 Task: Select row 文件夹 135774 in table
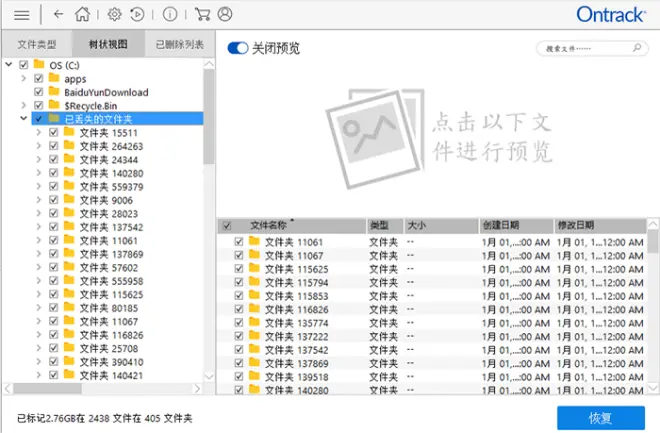(x=431, y=323)
